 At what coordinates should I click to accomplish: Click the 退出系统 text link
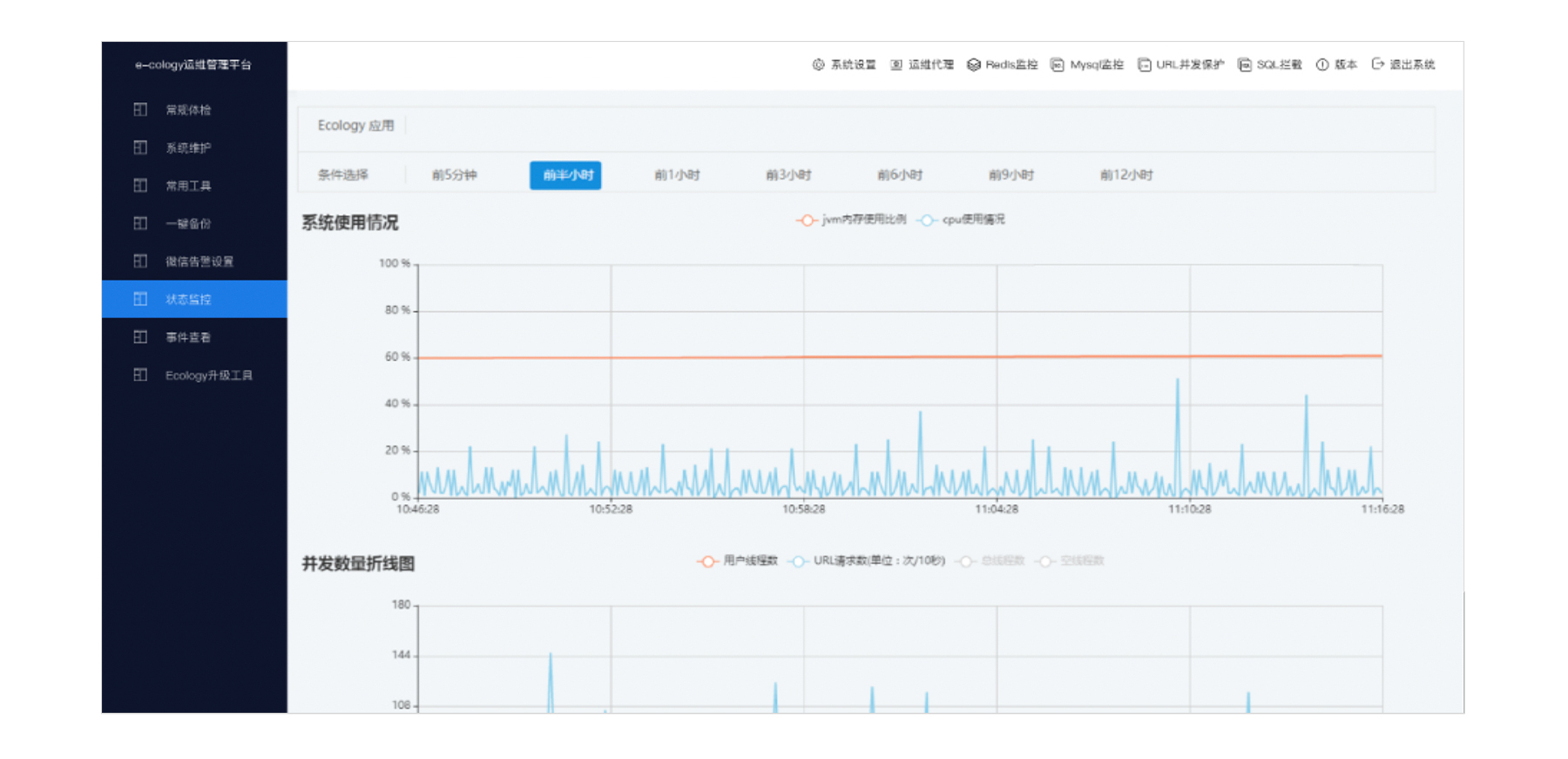[x=1412, y=64]
